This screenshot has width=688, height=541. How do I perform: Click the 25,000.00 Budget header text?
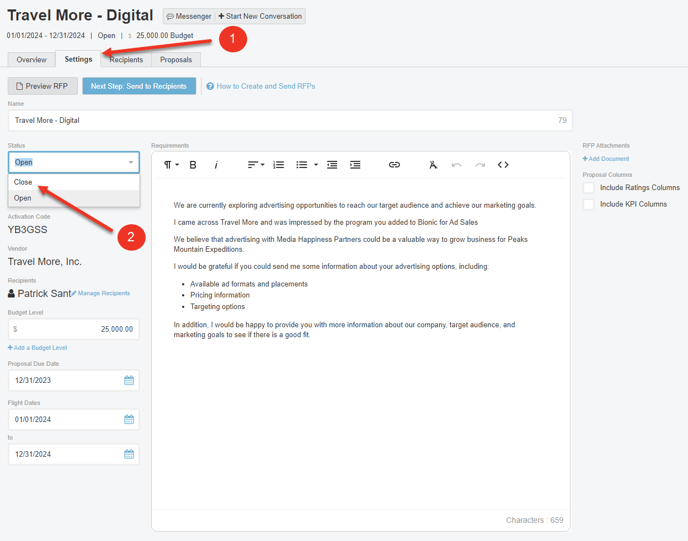(x=165, y=36)
